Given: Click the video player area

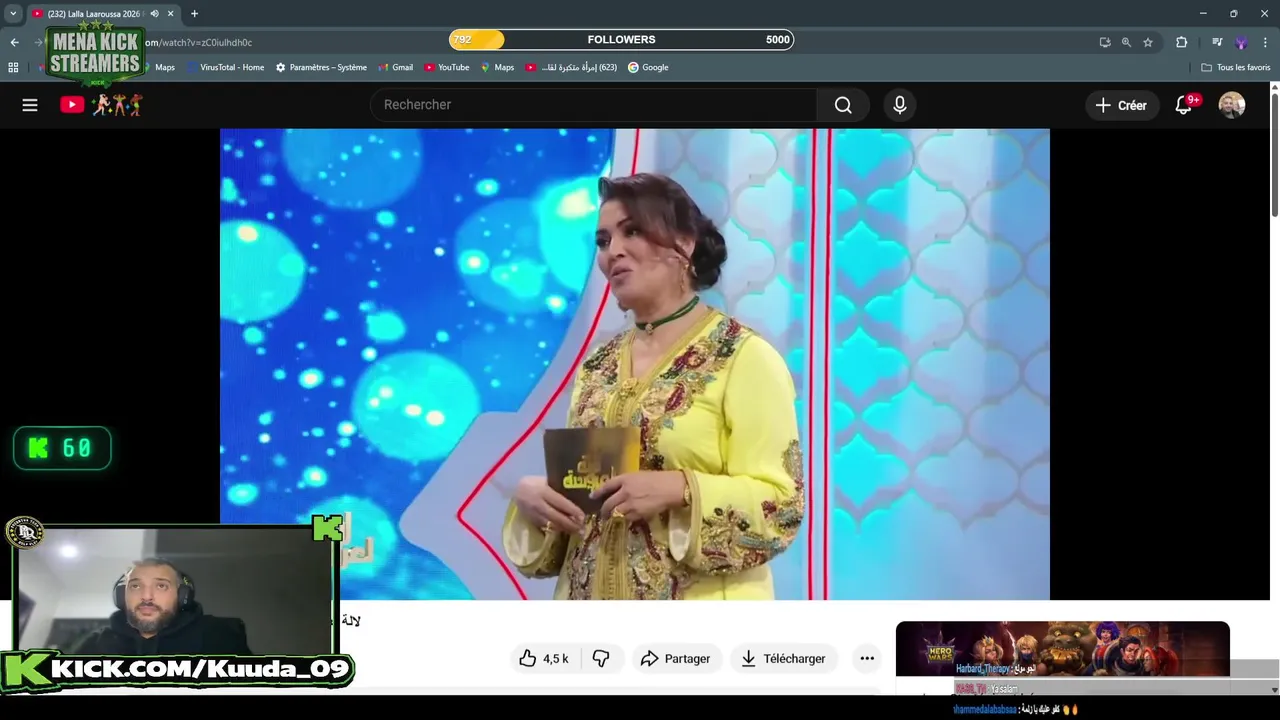Looking at the screenshot, I should pyautogui.click(x=635, y=364).
